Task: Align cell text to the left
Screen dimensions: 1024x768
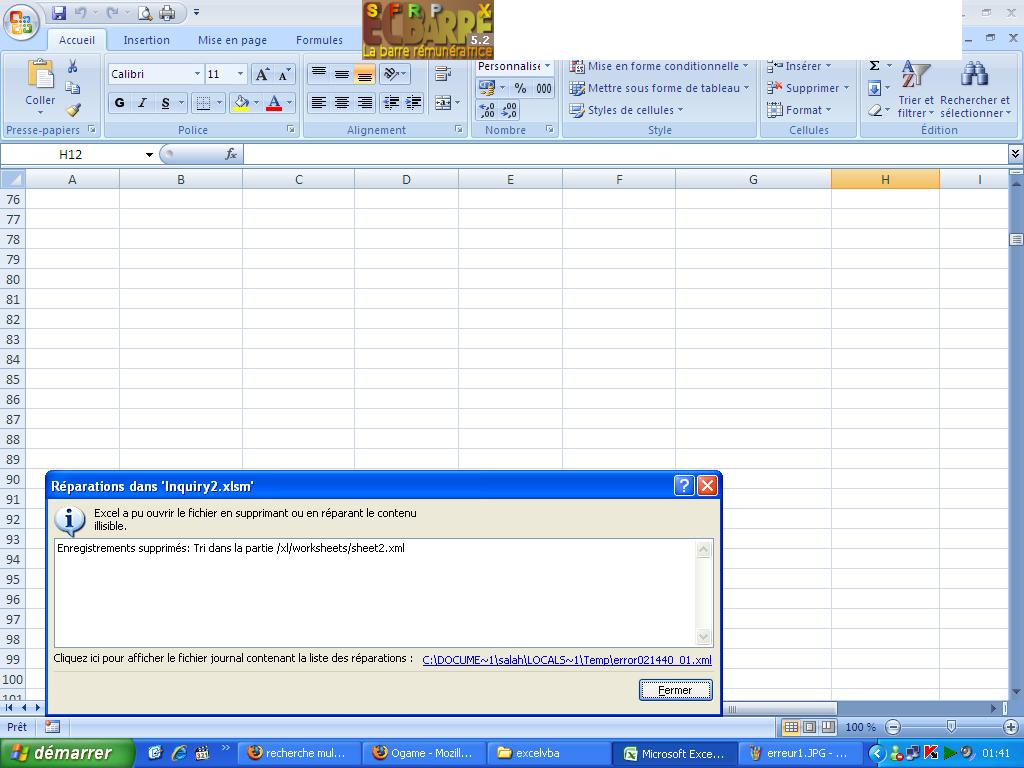Action: (x=319, y=103)
